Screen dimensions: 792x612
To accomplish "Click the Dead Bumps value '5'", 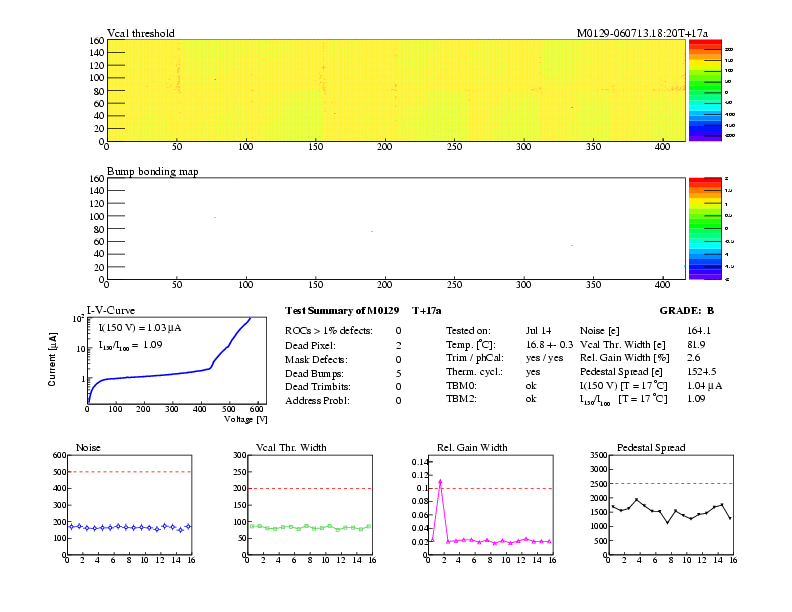I will point(399,374).
